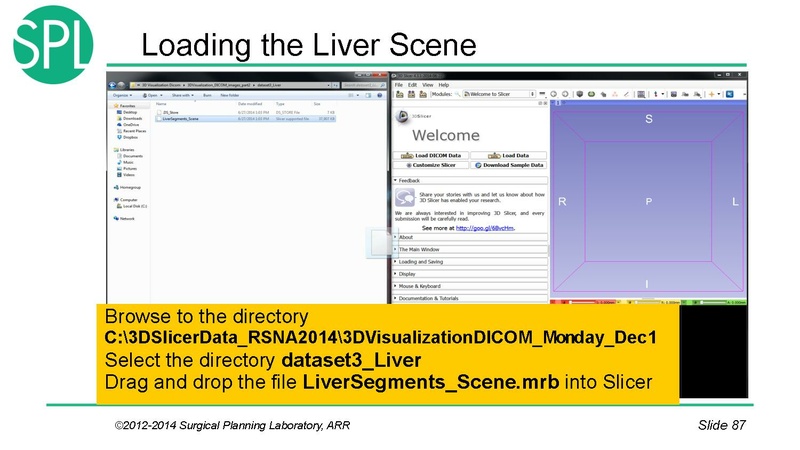Click the Load Data toolbar icon in Slicer

pos(399,94)
